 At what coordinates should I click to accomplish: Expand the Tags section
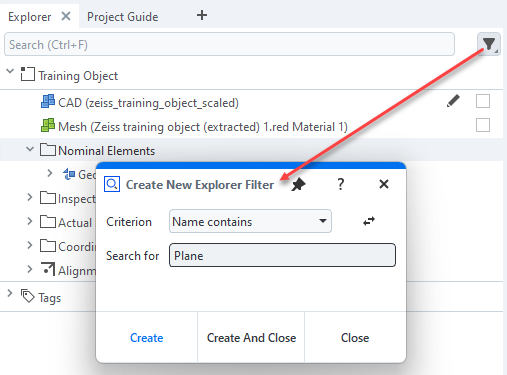click(x=10, y=293)
